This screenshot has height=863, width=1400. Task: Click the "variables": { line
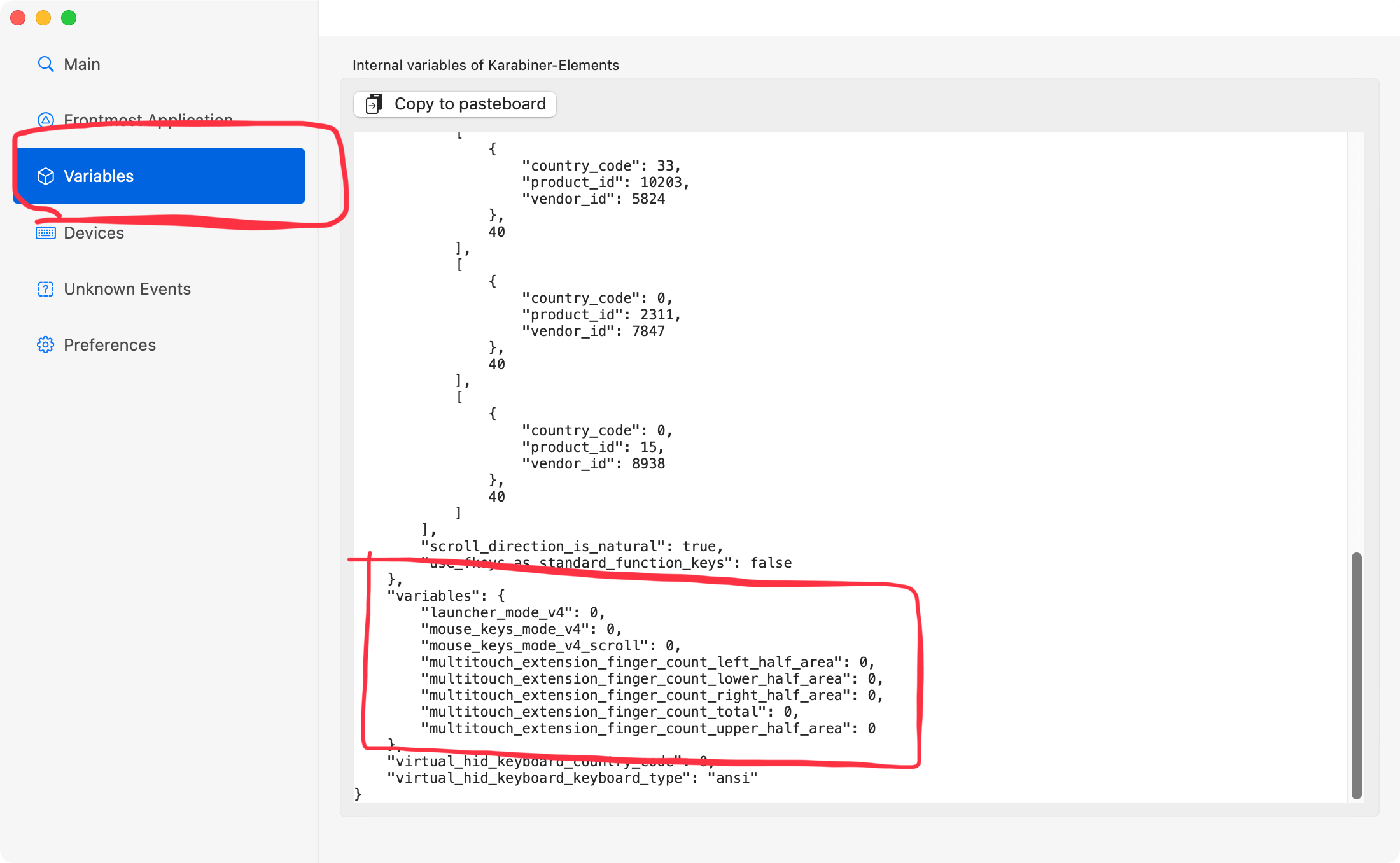(446, 596)
